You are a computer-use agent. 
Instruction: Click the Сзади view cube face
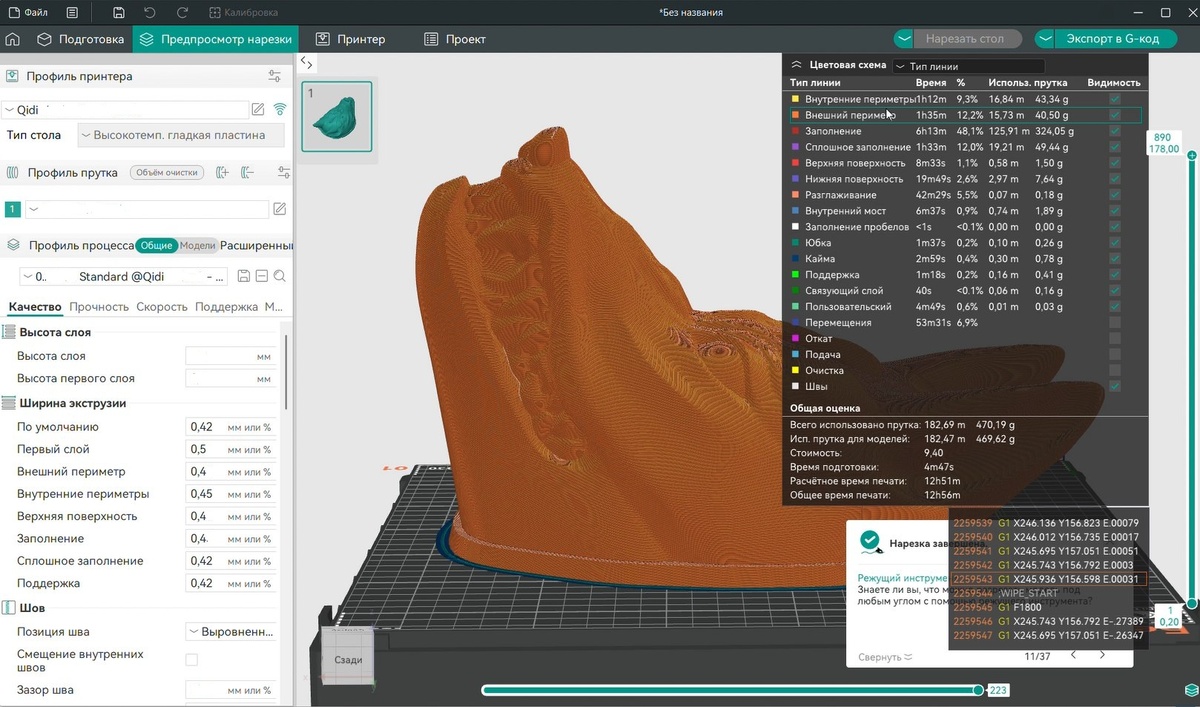348,659
